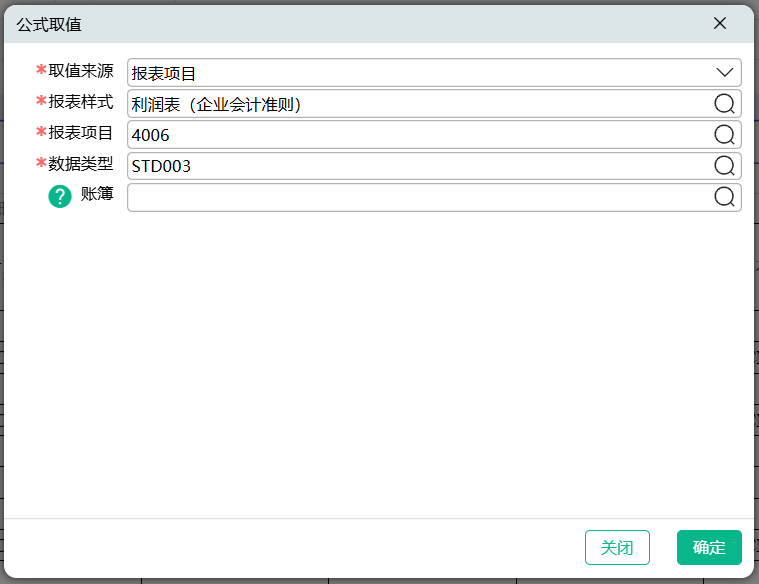Click the 报表样式 field label

81,102
